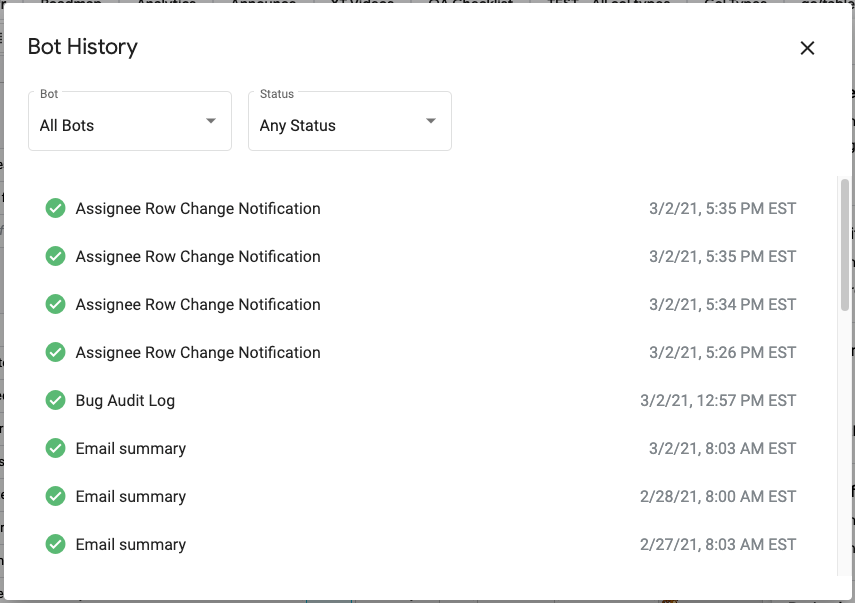Select the Bug Audit Log history entry
This screenshot has height=603, width=855.
point(125,400)
